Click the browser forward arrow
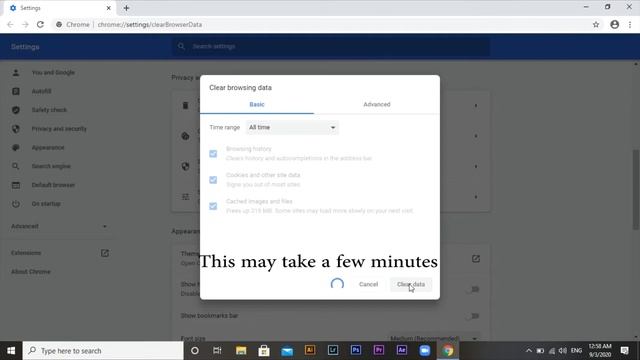 click(25, 24)
